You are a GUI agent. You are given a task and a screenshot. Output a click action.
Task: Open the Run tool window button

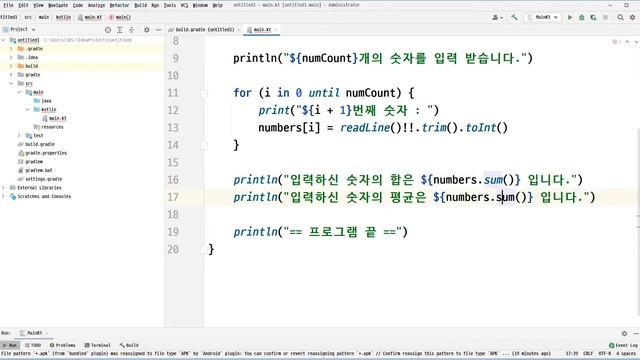click(9, 345)
